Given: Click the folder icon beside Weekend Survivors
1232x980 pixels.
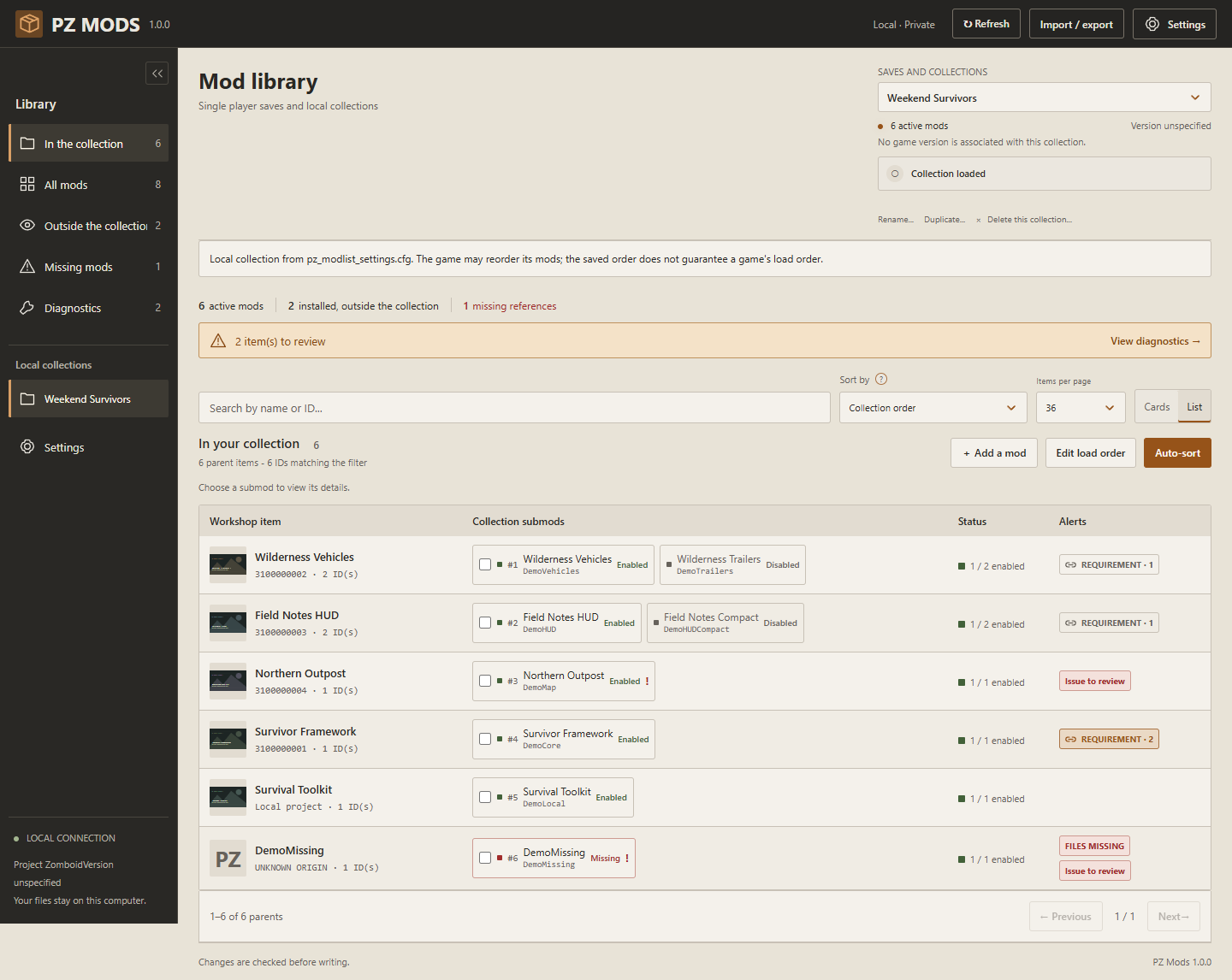Looking at the screenshot, I should click(x=27, y=399).
